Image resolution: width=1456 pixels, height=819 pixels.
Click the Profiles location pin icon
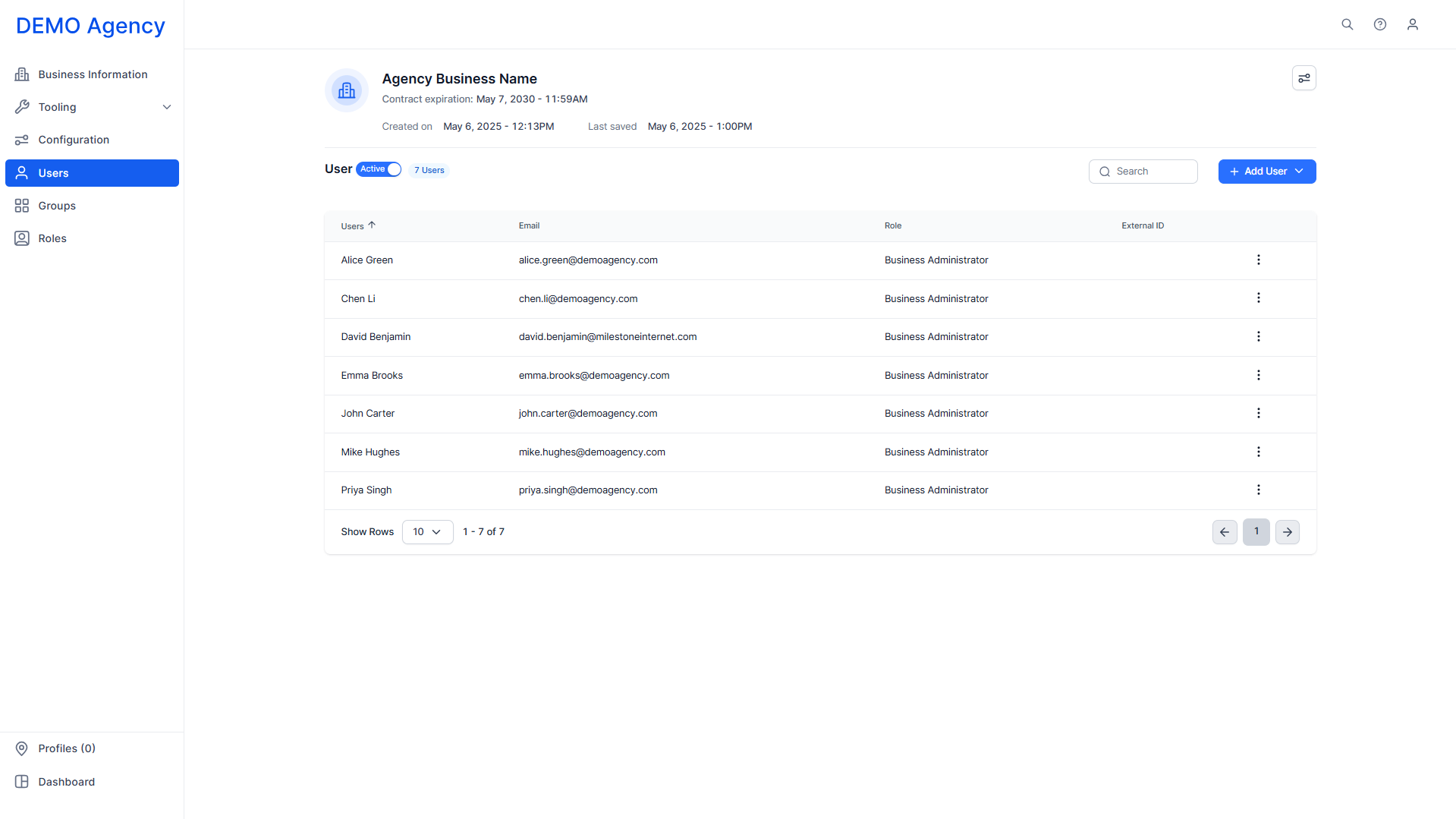click(22, 748)
